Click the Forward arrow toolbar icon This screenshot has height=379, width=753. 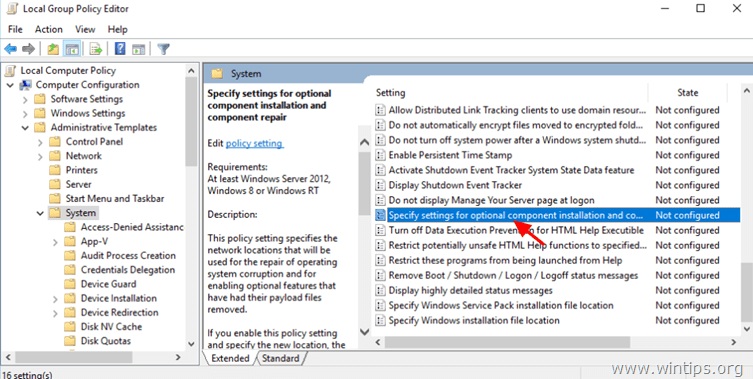coord(28,49)
